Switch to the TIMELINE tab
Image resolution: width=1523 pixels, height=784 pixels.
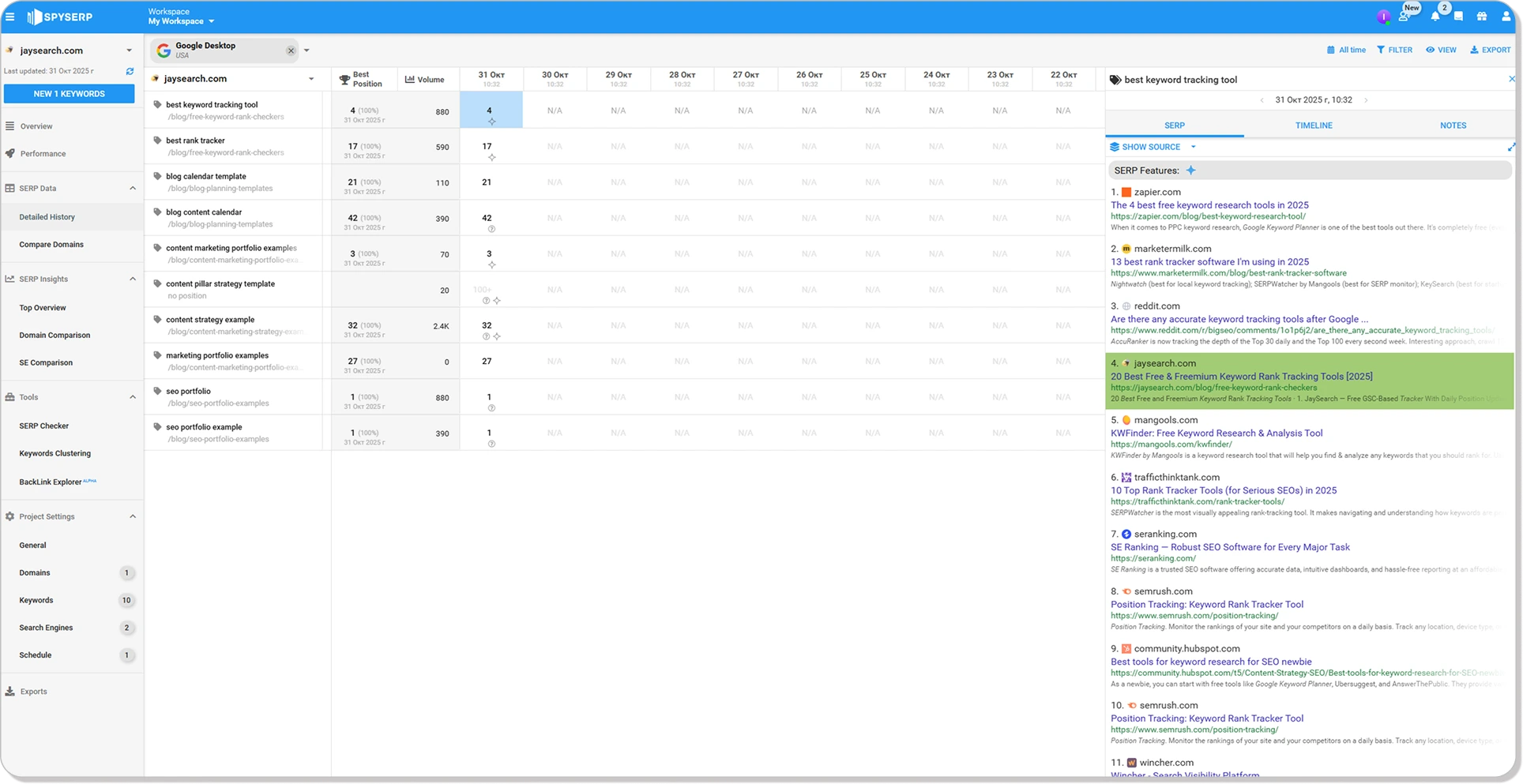(x=1313, y=126)
